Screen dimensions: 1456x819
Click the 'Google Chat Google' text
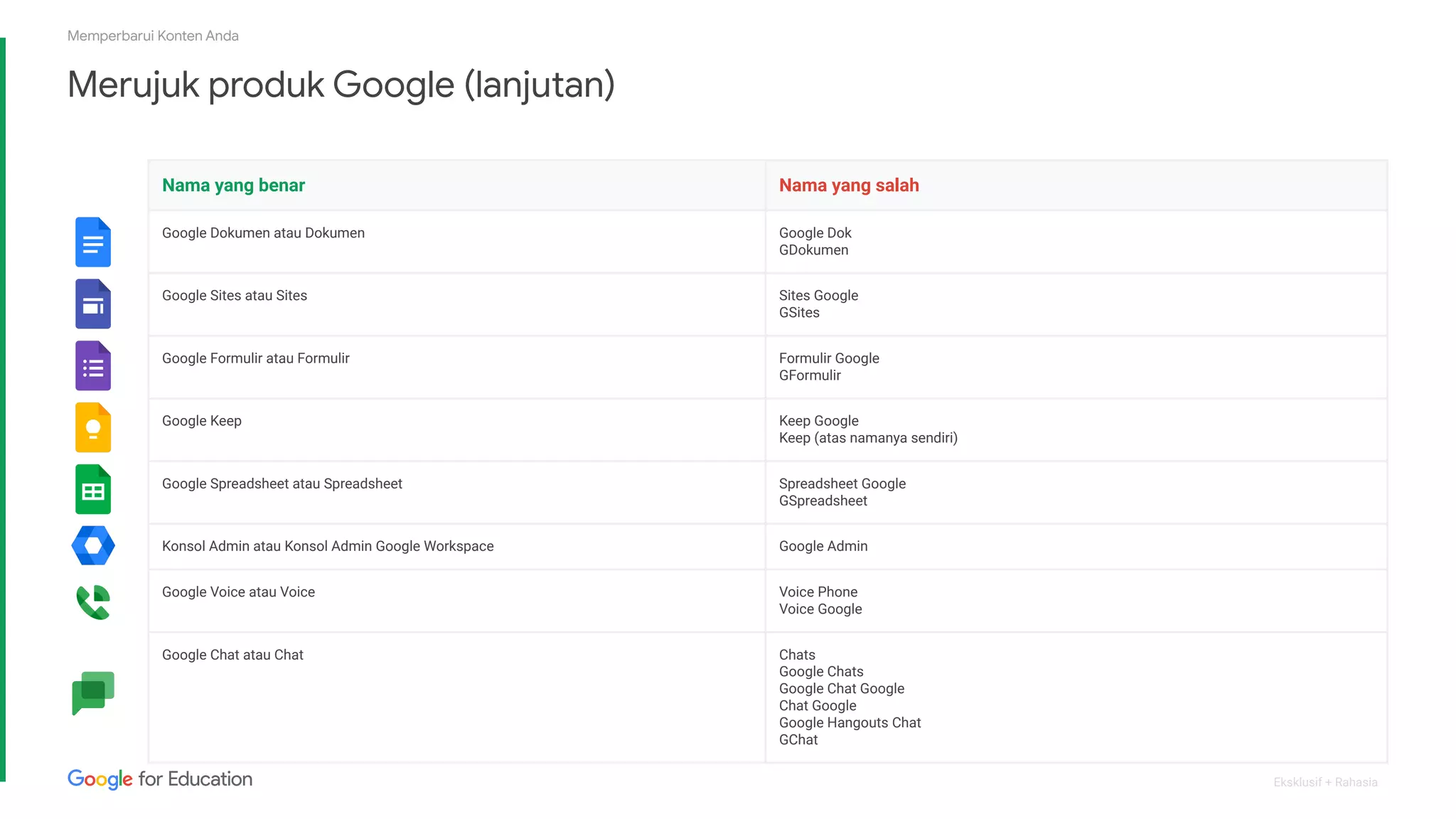(842, 689)
